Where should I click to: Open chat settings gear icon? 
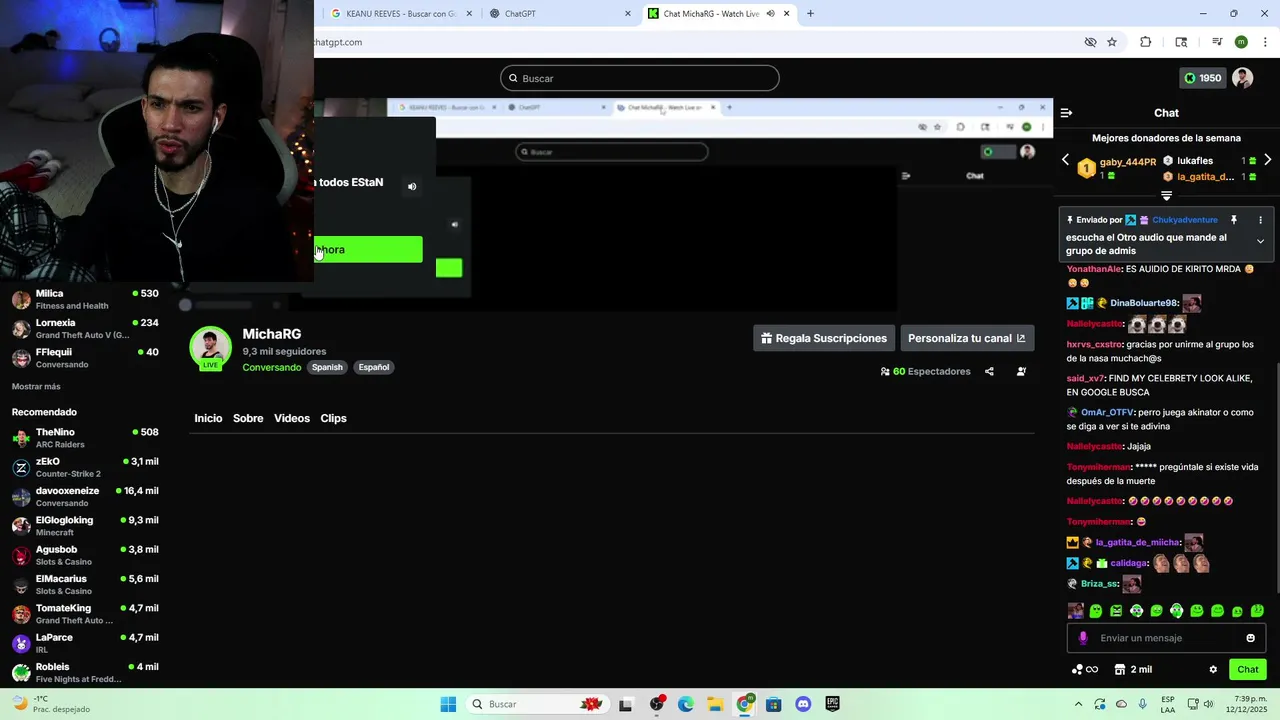(1213, 670)
